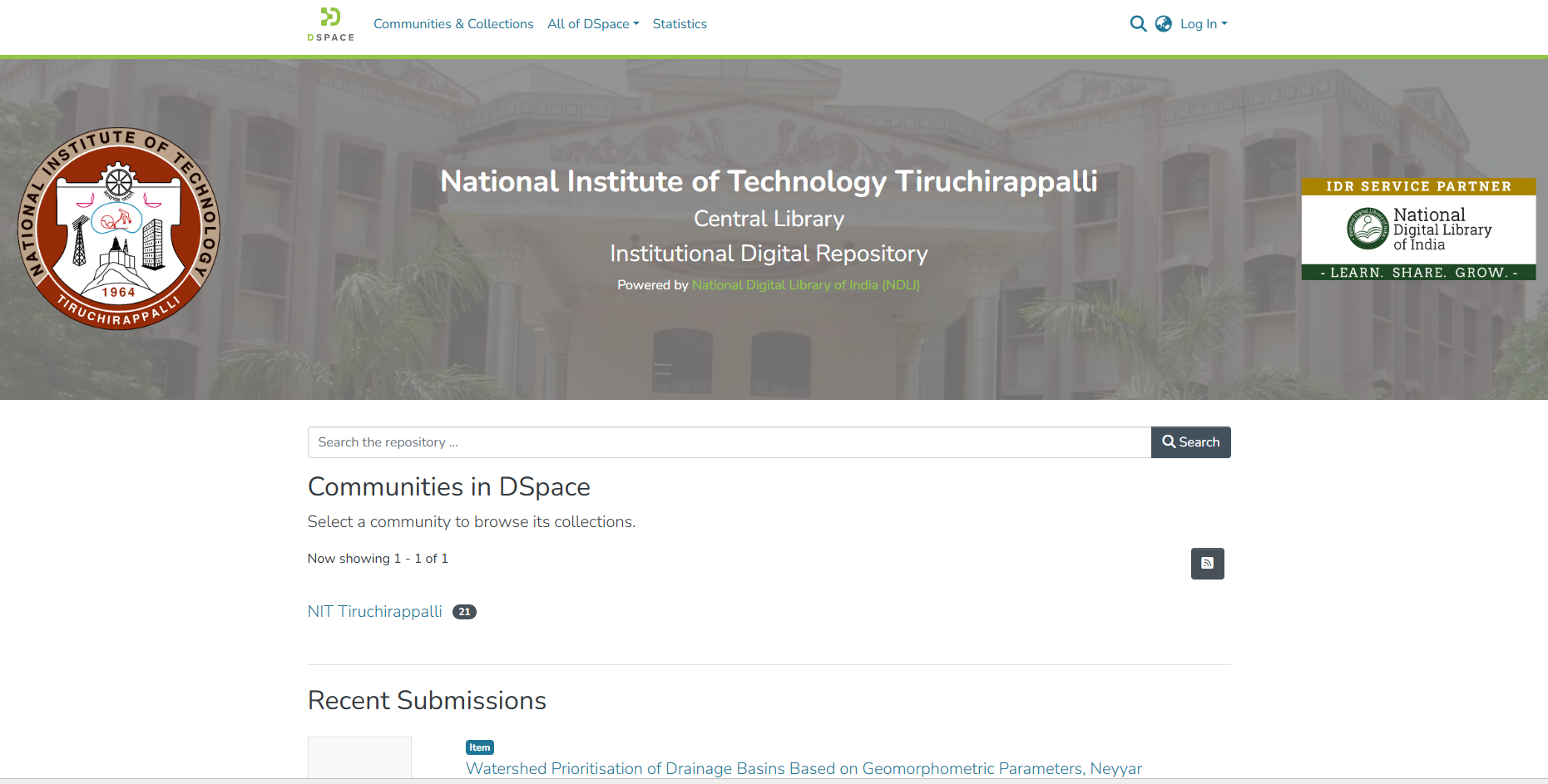Open the NIT Tiruchirappalli community link
This screenshot has width=1548, height=784.
(x=375, y=612)
